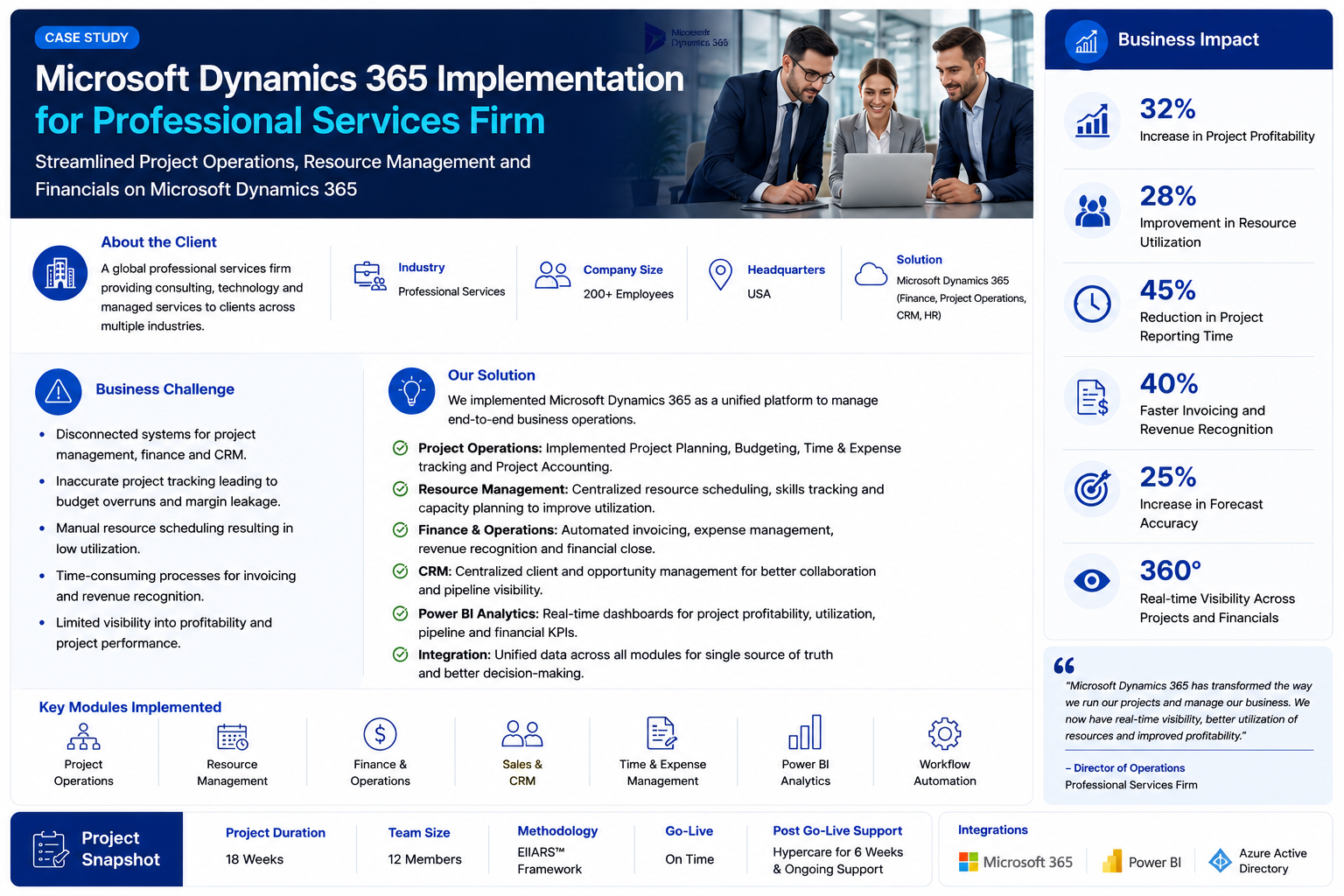Select the people icon beside 28%
The image size is (1344, 896).
[x=1092, y=211]
